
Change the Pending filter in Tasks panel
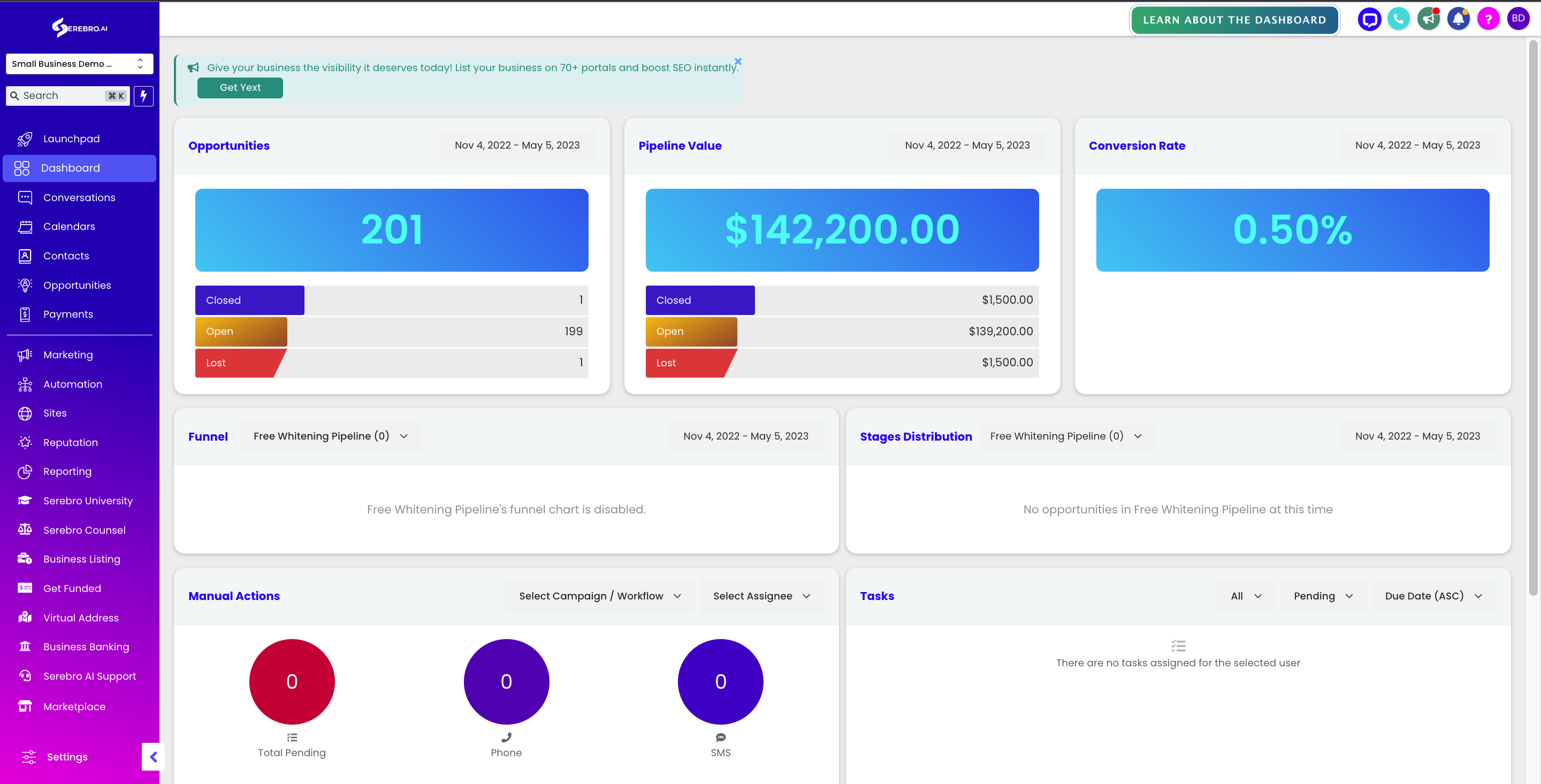(1322, 596)
